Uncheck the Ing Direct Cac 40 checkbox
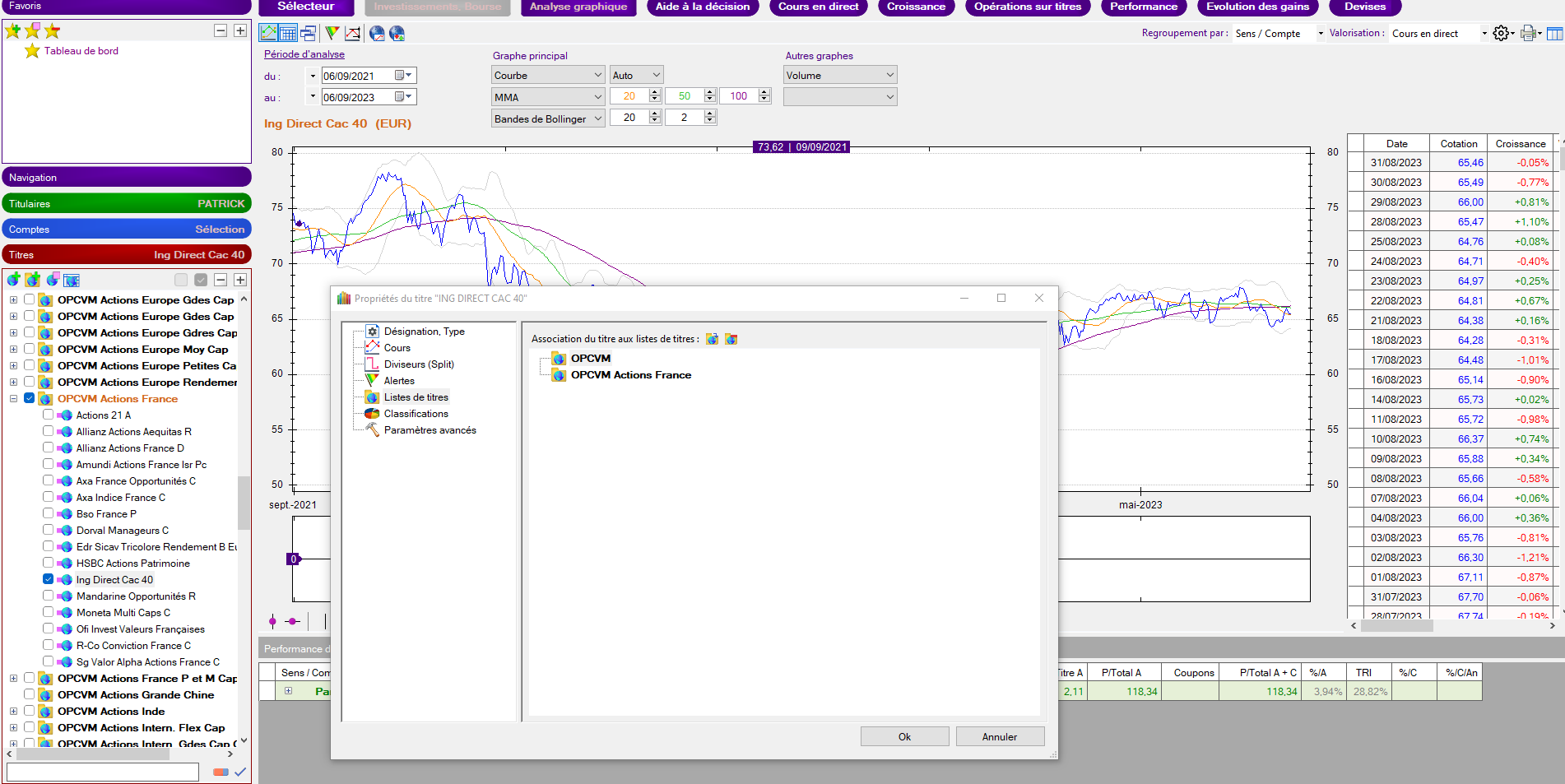Screen dimensions: 1565x784 tap(49, 579)
